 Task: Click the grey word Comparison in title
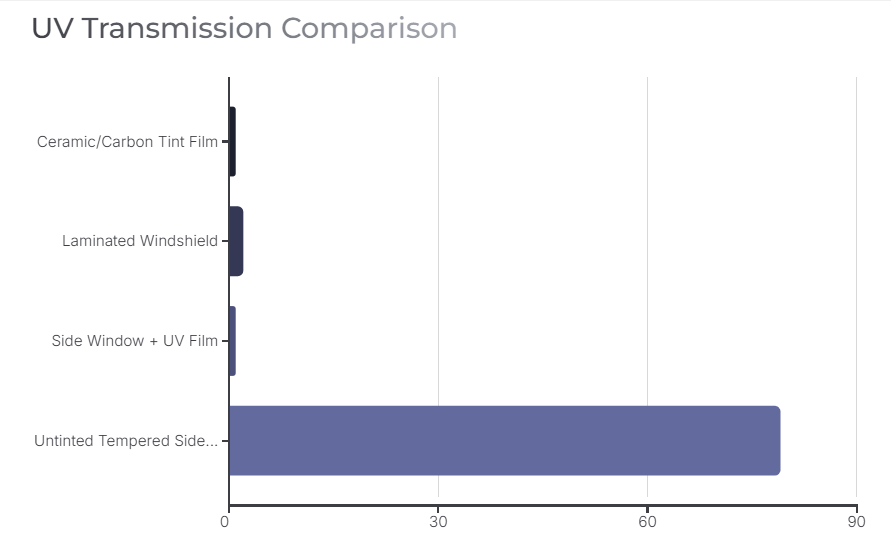pyautogui.click(x=367, y=29)
